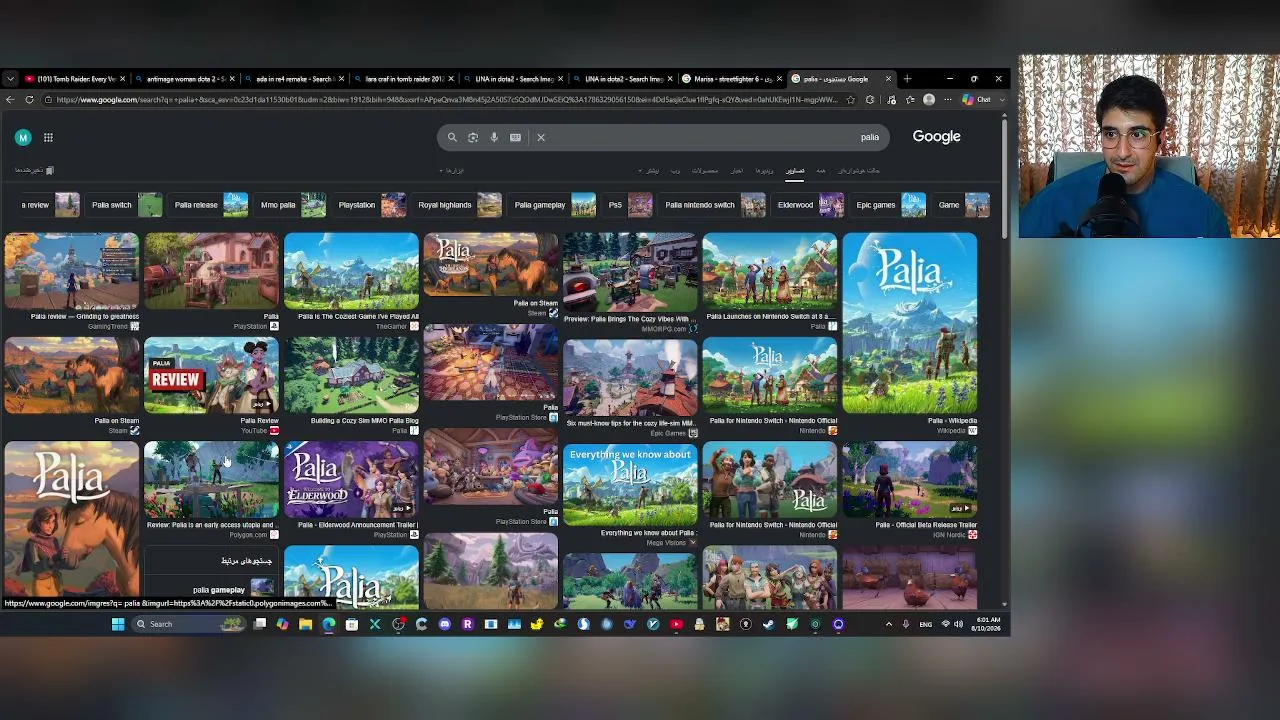This screenshot has height=720, width=1280.
Task: Open the Palia Review thumbnail with red REVIEW banner
Action: pyautogui.click(x=211, y=375)
